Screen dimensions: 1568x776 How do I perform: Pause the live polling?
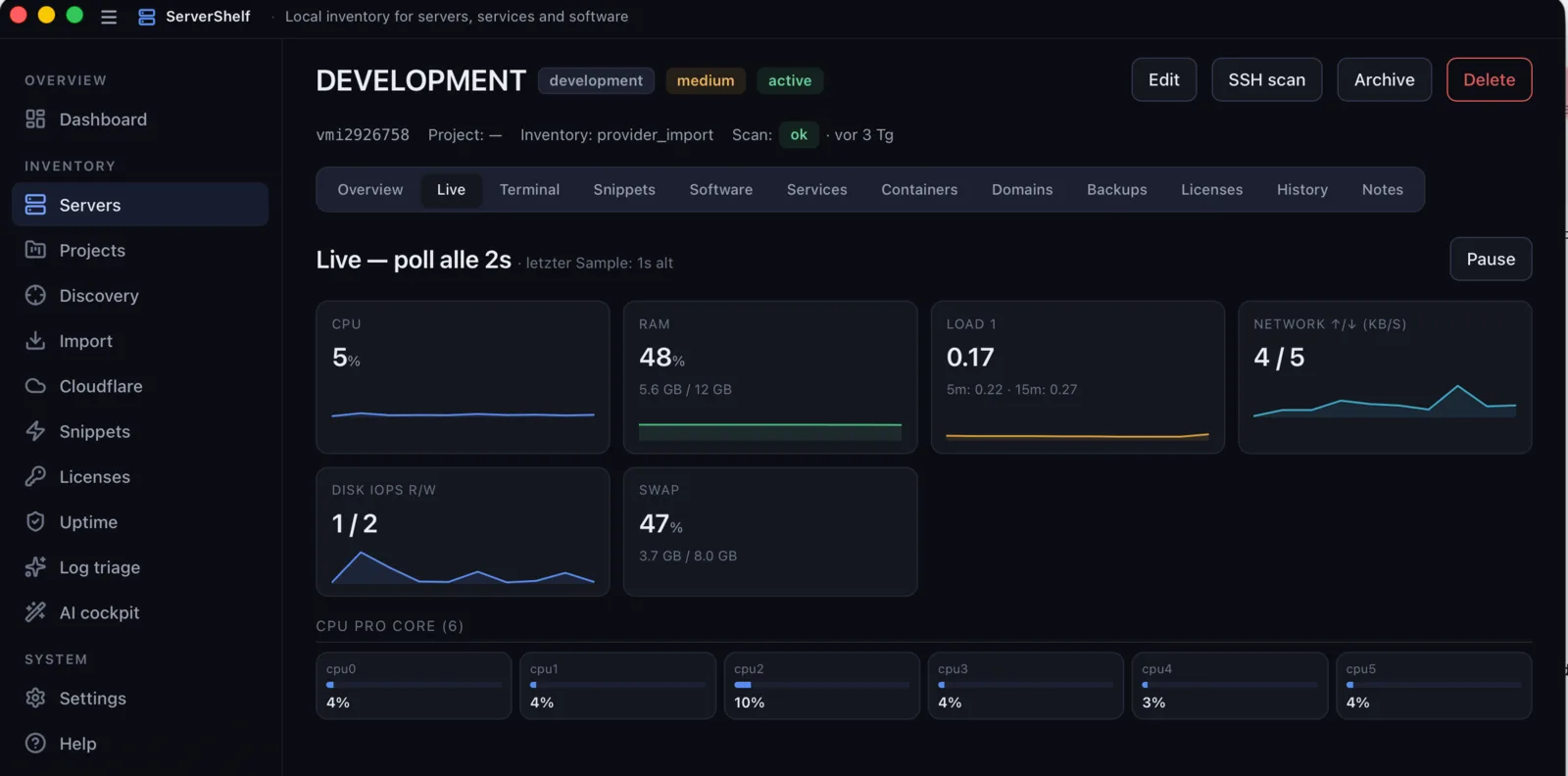click(1491, 259)
